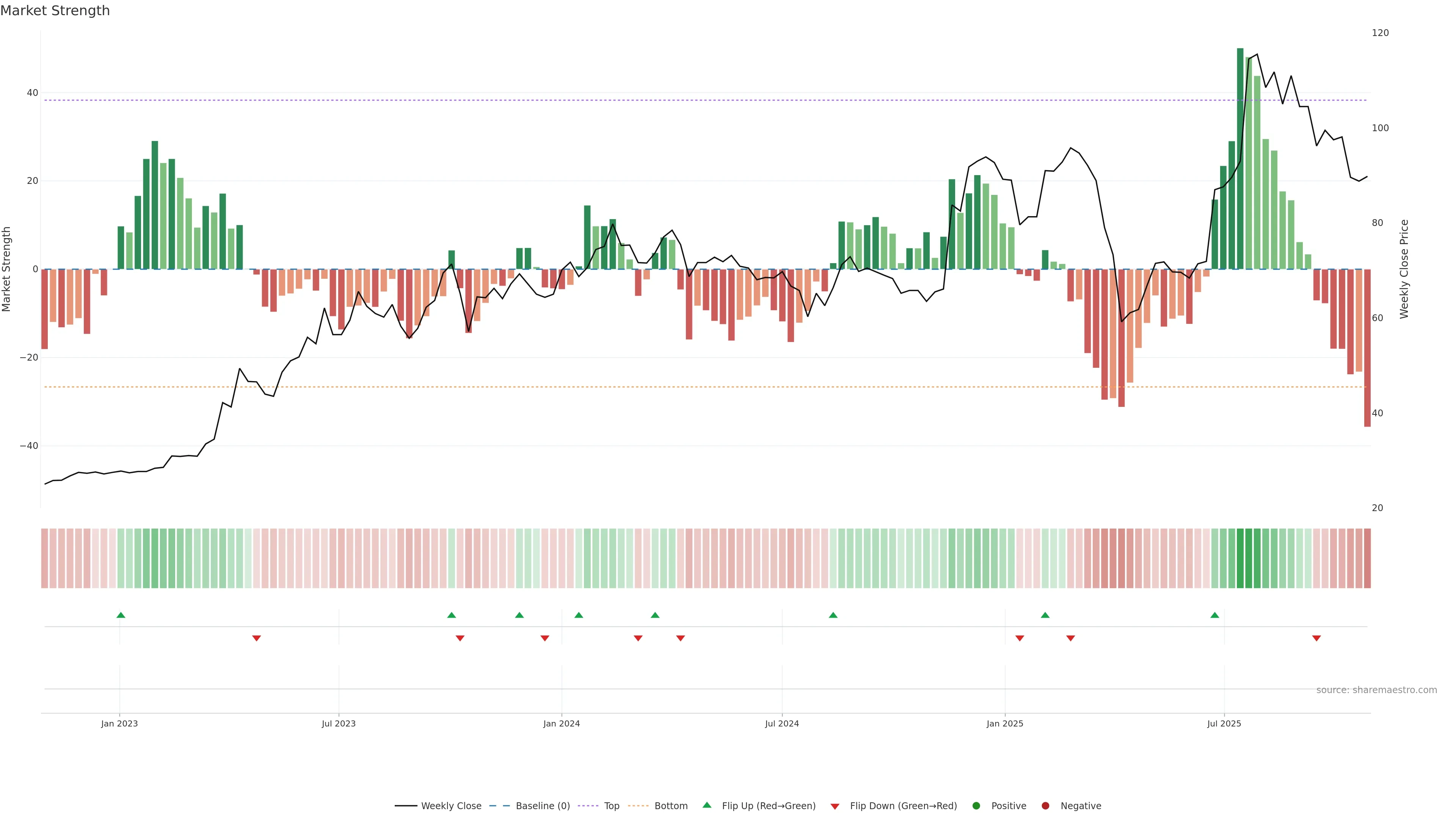Toggle the Positive legend entry
This screenshot has width=1456, height=819.
coord(1008,806)
